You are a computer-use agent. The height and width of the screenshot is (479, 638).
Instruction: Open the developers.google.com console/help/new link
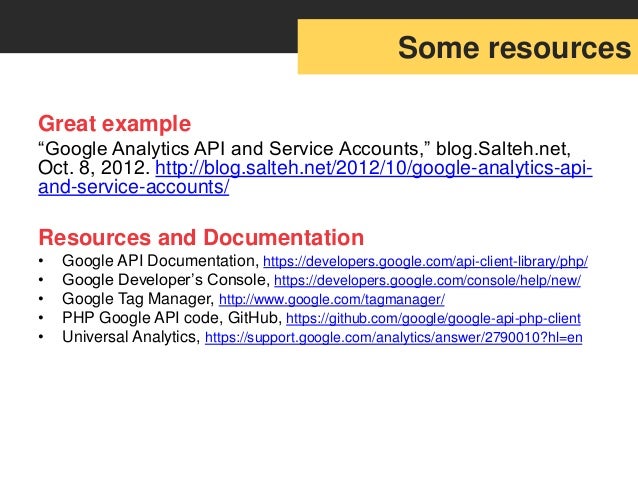[427, 280]
